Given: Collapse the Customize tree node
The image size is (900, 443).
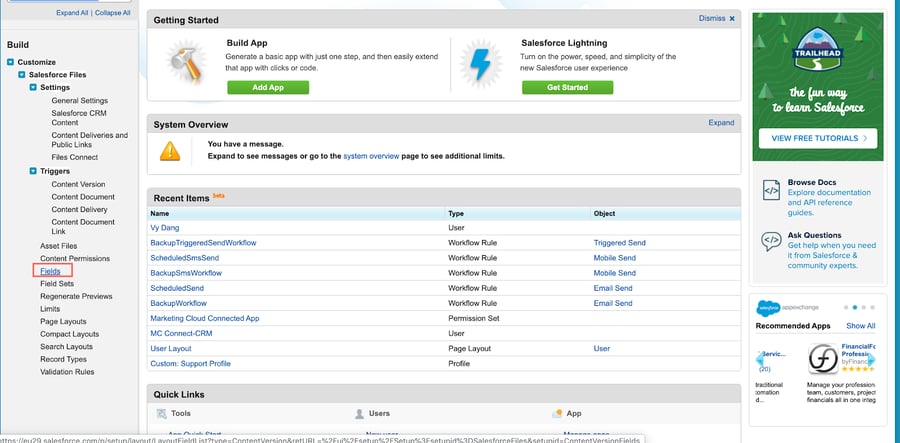Looking at the screenshot, I should point(10,62).
